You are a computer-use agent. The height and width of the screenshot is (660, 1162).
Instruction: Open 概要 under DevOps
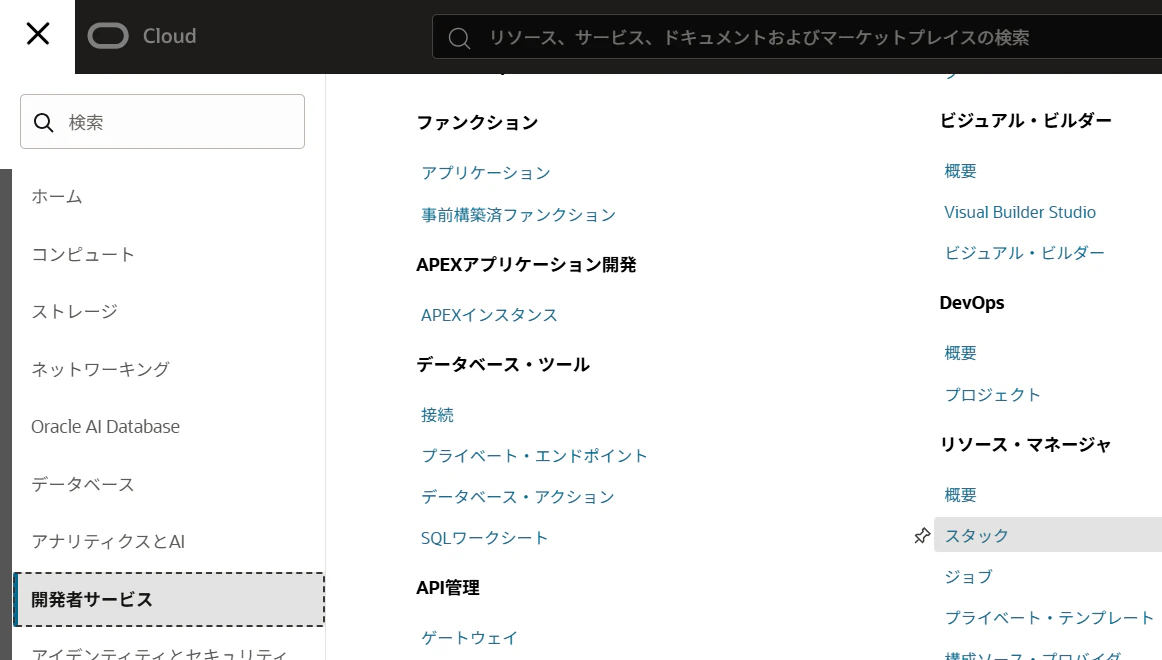pos(960,353)
